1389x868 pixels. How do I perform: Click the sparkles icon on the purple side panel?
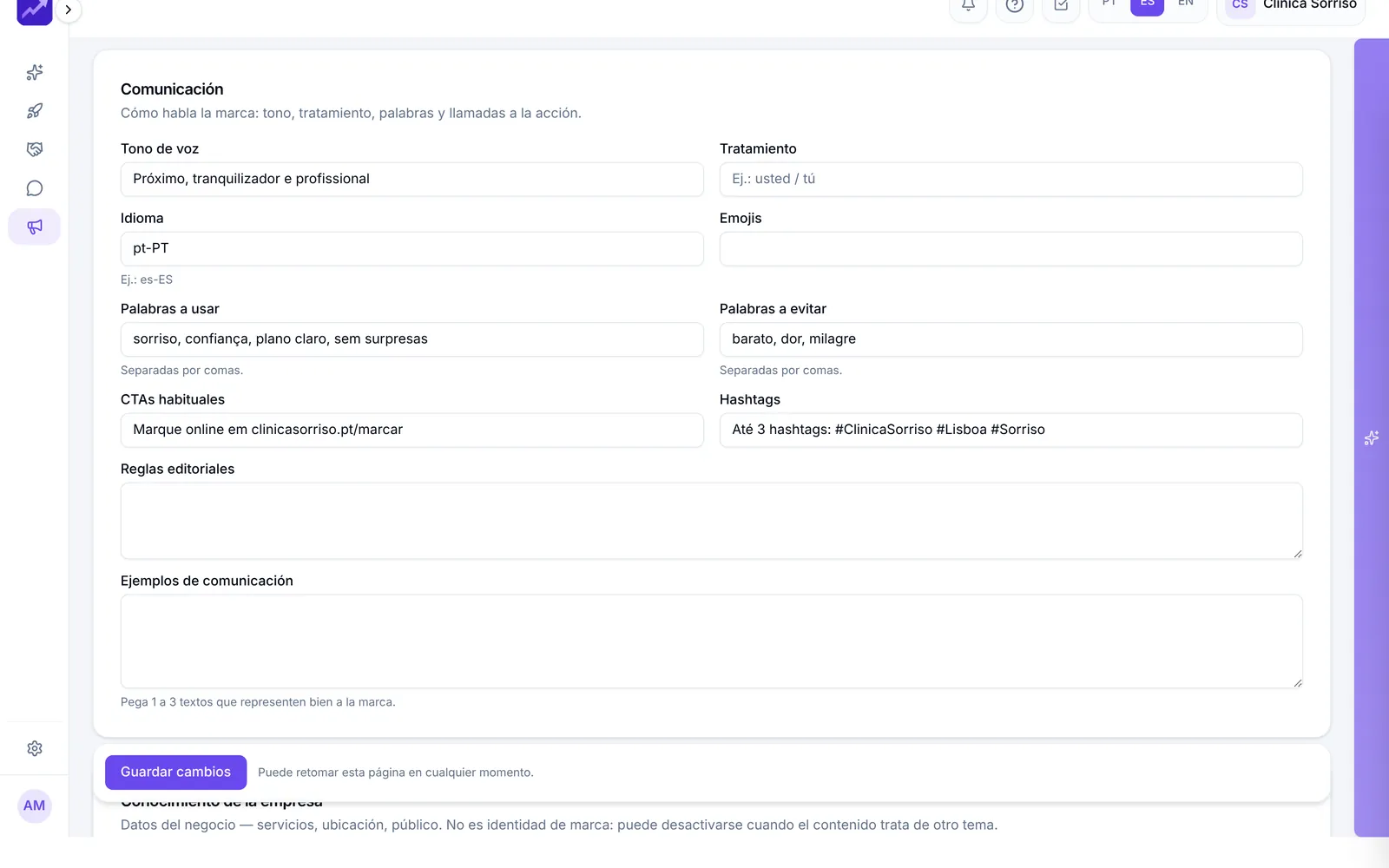(x=1372, y=438)
